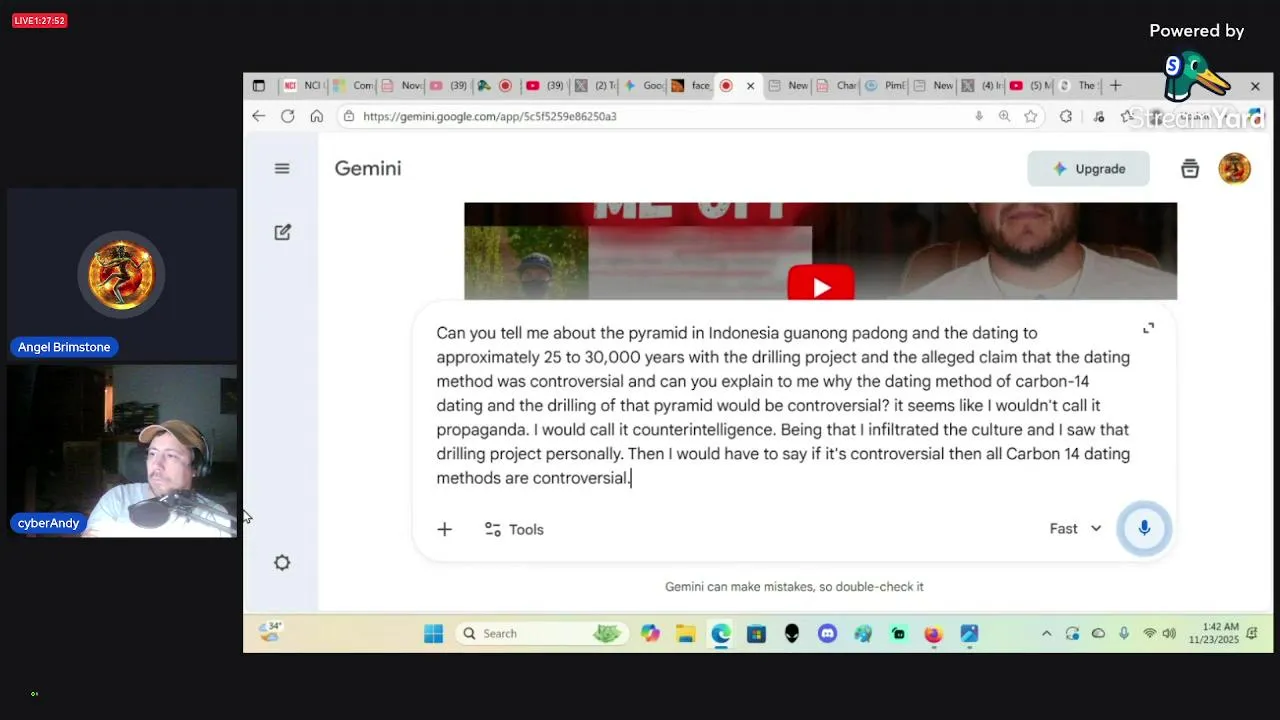The width and height of the screenshot is (1280, 720).
Task: Open the tab actions menu button
Action: pyautogui.click(x=258, y=86)
